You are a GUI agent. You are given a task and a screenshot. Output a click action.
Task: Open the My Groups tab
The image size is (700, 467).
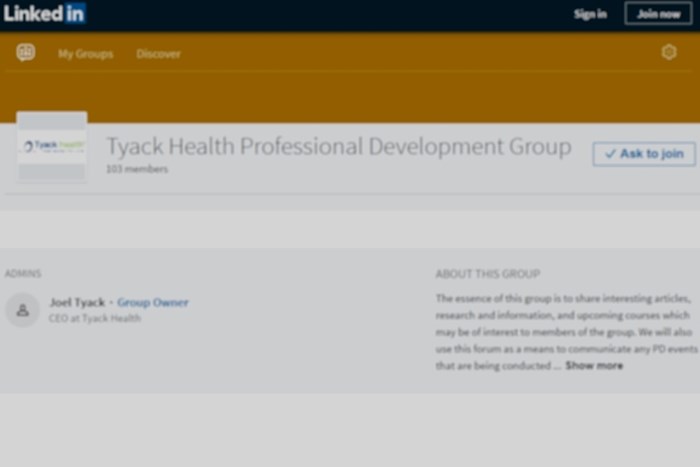(x=85, y=54)
